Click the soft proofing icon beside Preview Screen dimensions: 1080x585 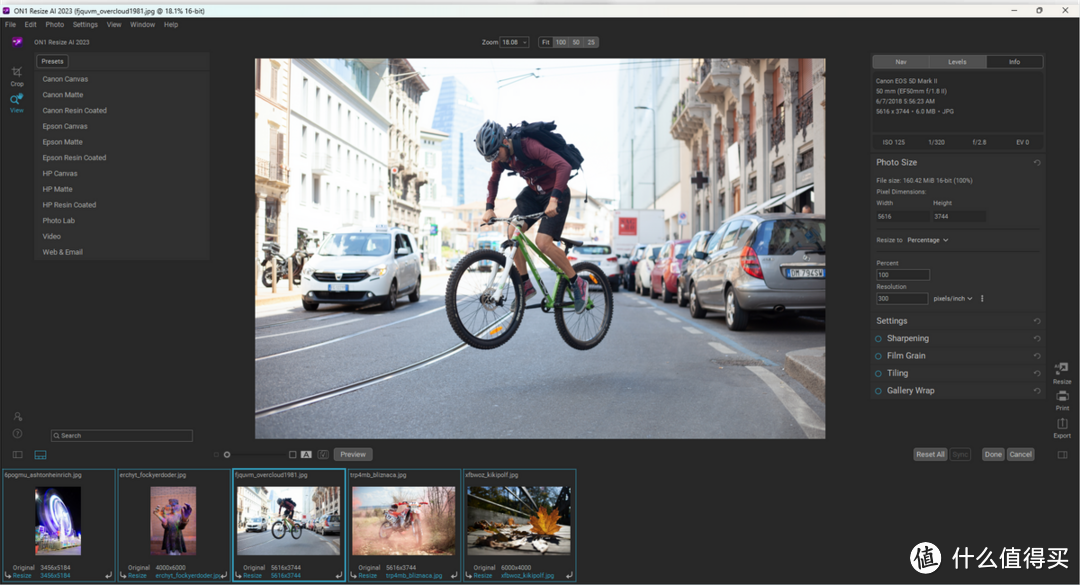pyautogui.click(x=323, y=455)
